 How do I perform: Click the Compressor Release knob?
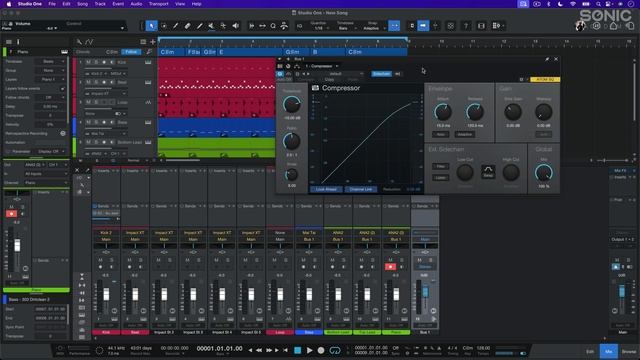coord(475,112)
